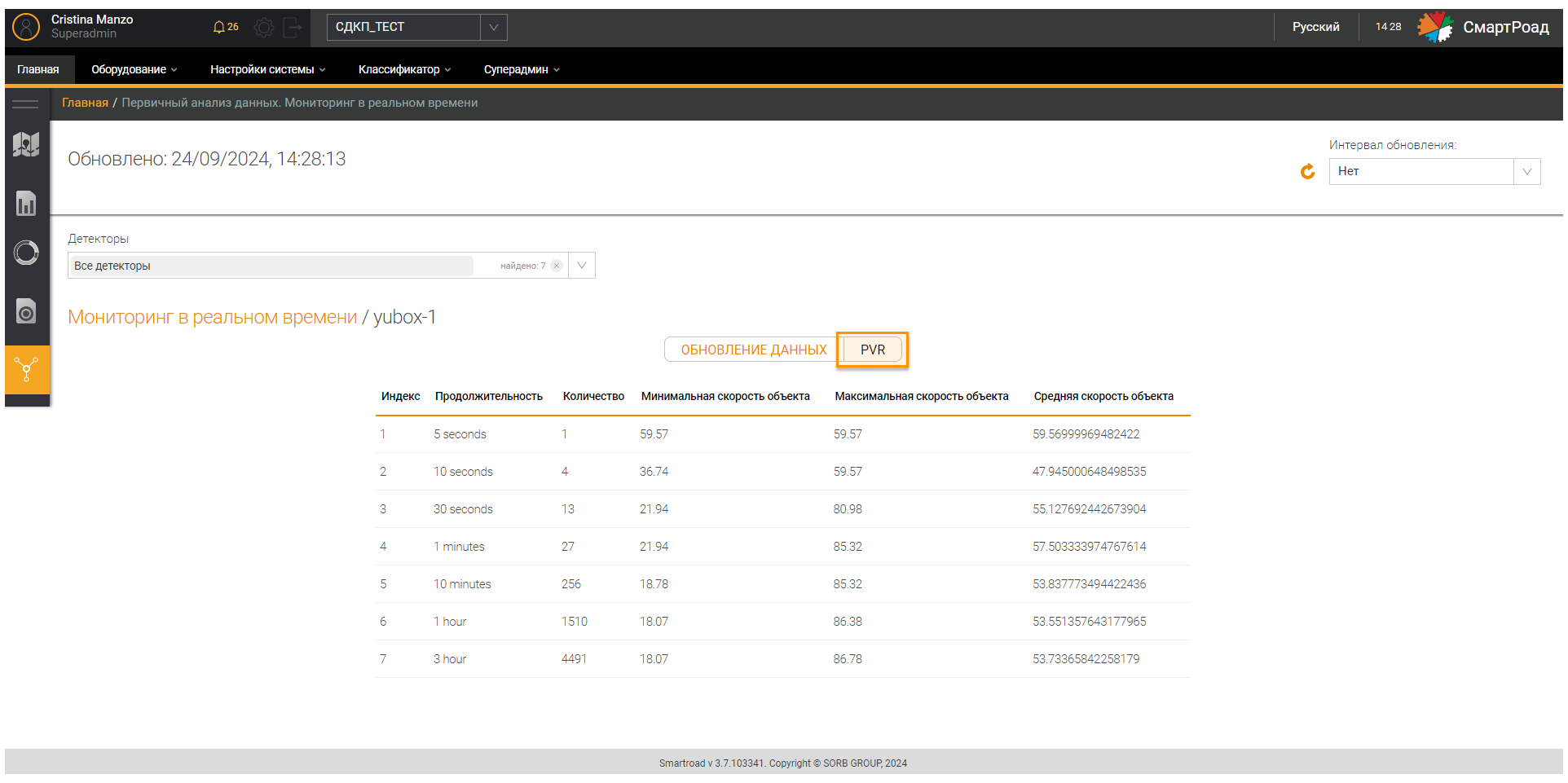Viewport: 1568px width, 783px height.
Task: Go to the Главная menu tab
Action: [38, 69]
